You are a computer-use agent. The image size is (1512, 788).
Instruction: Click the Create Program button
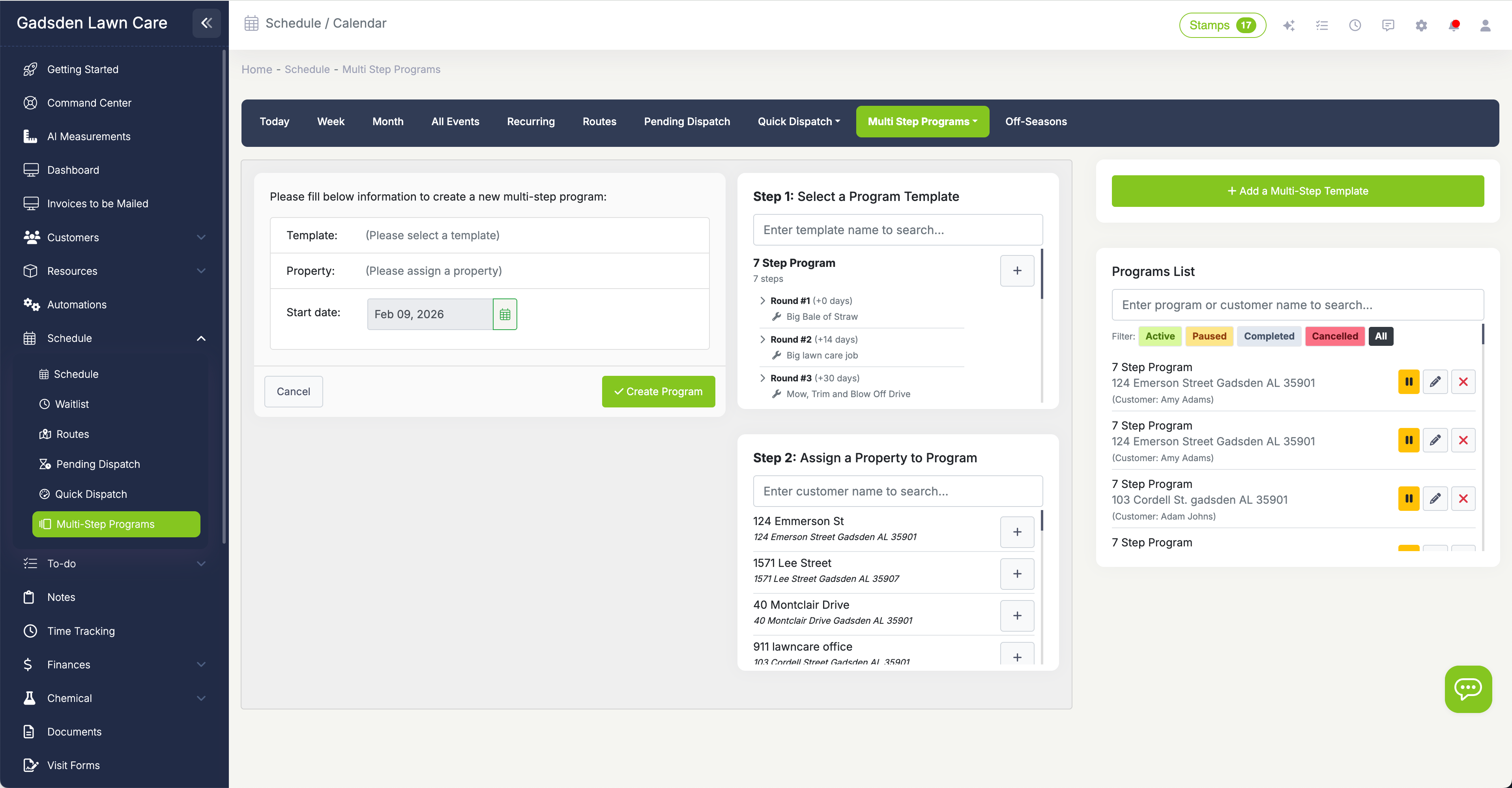pos(658,391)
